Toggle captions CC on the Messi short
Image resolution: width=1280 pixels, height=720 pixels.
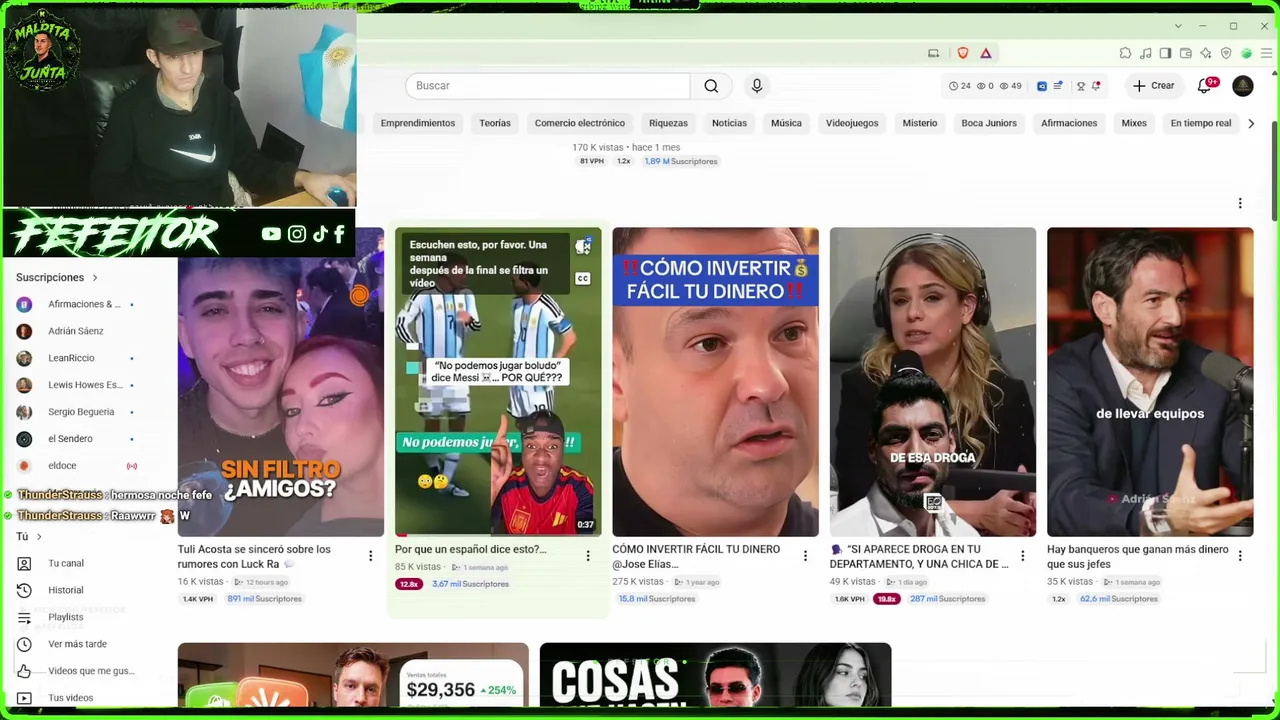[583, 278]
